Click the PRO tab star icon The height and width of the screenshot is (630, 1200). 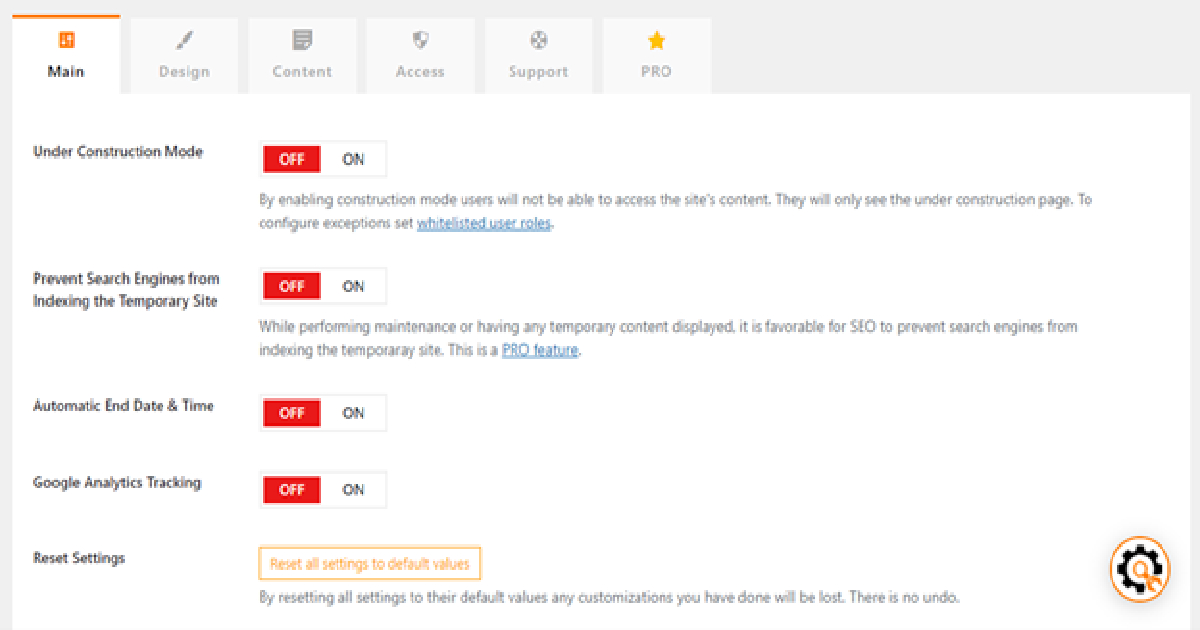pyautogui.click(x=656, y=40)
